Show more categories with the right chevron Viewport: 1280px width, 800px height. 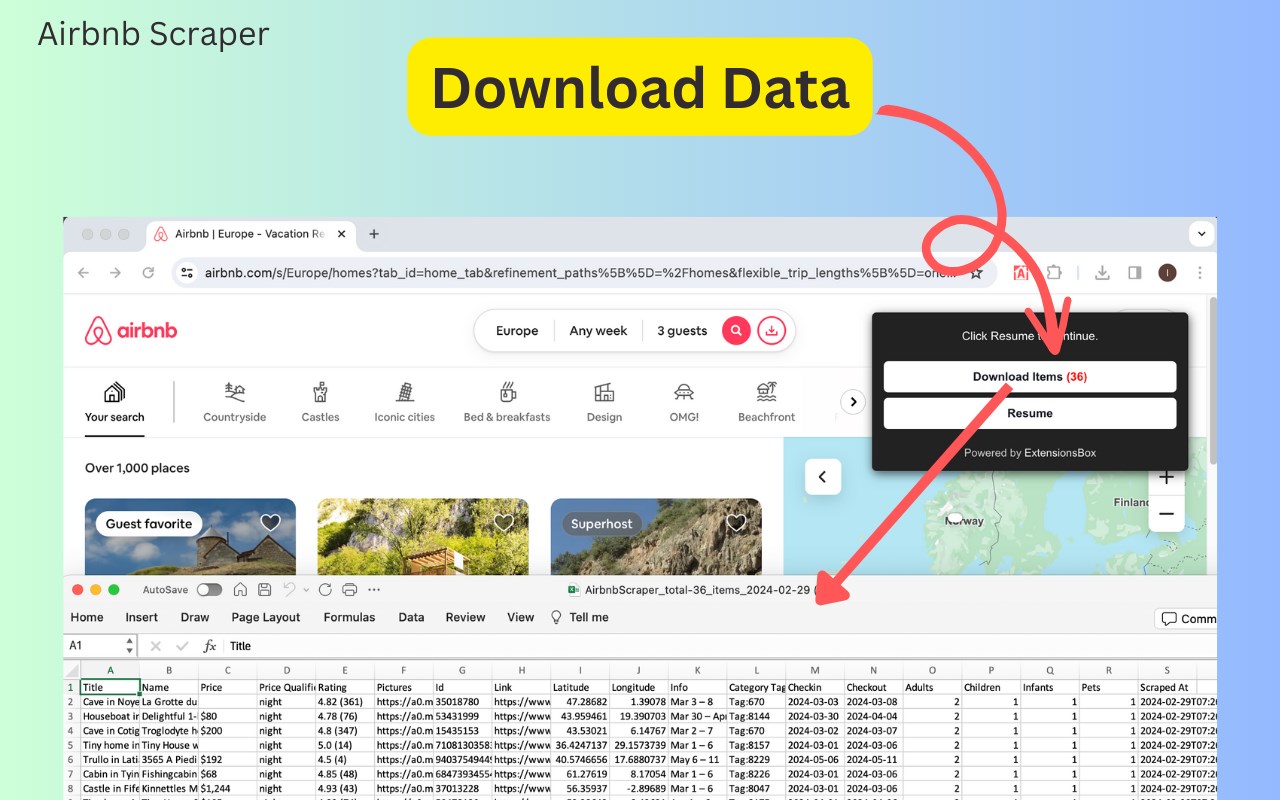(852, 402)
